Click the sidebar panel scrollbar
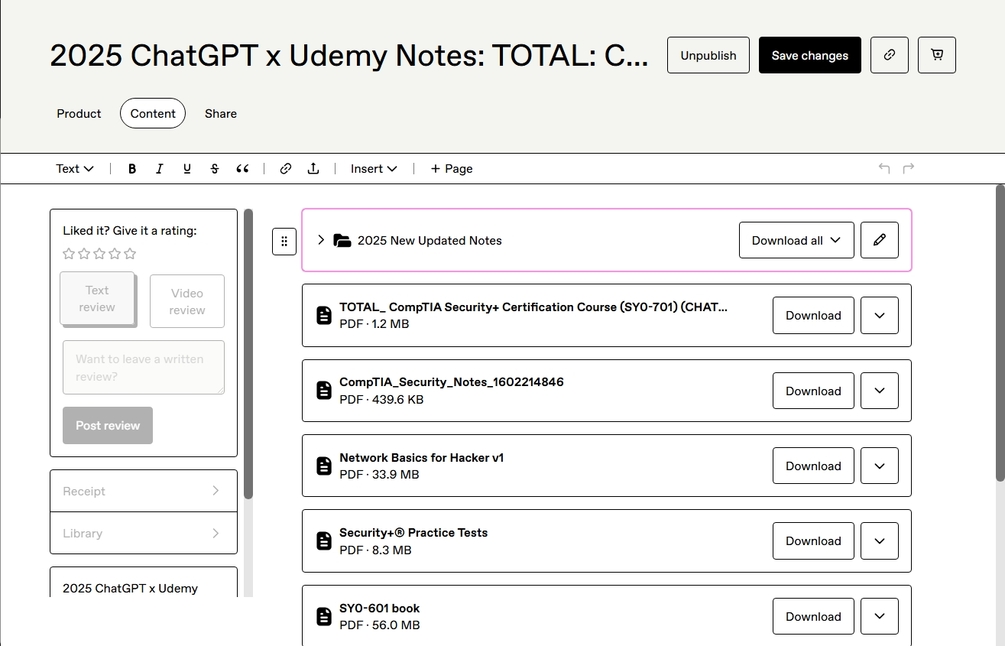Viewport: 1005px width, 646px height. [x=248, y=354]
